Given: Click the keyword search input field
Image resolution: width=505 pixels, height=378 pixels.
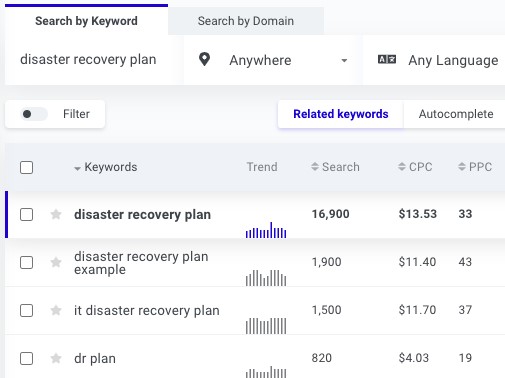Looking at the screenshot, I should click(94, 60).
